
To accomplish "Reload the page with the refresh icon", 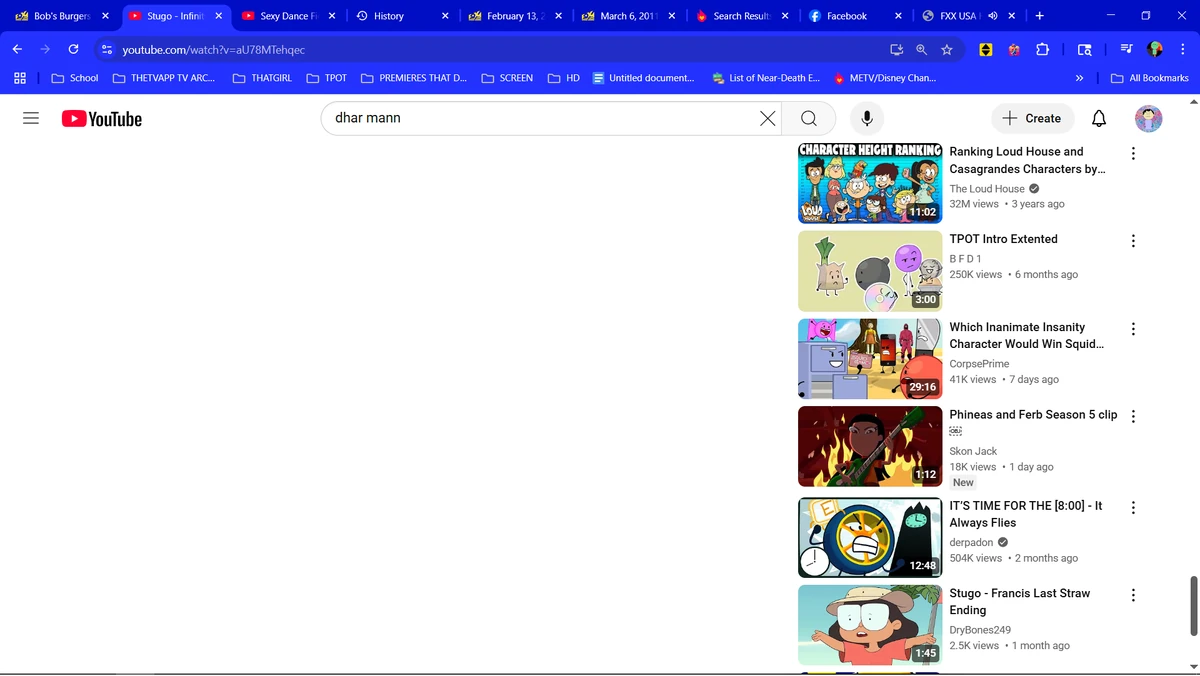I will tap(71, 49).
